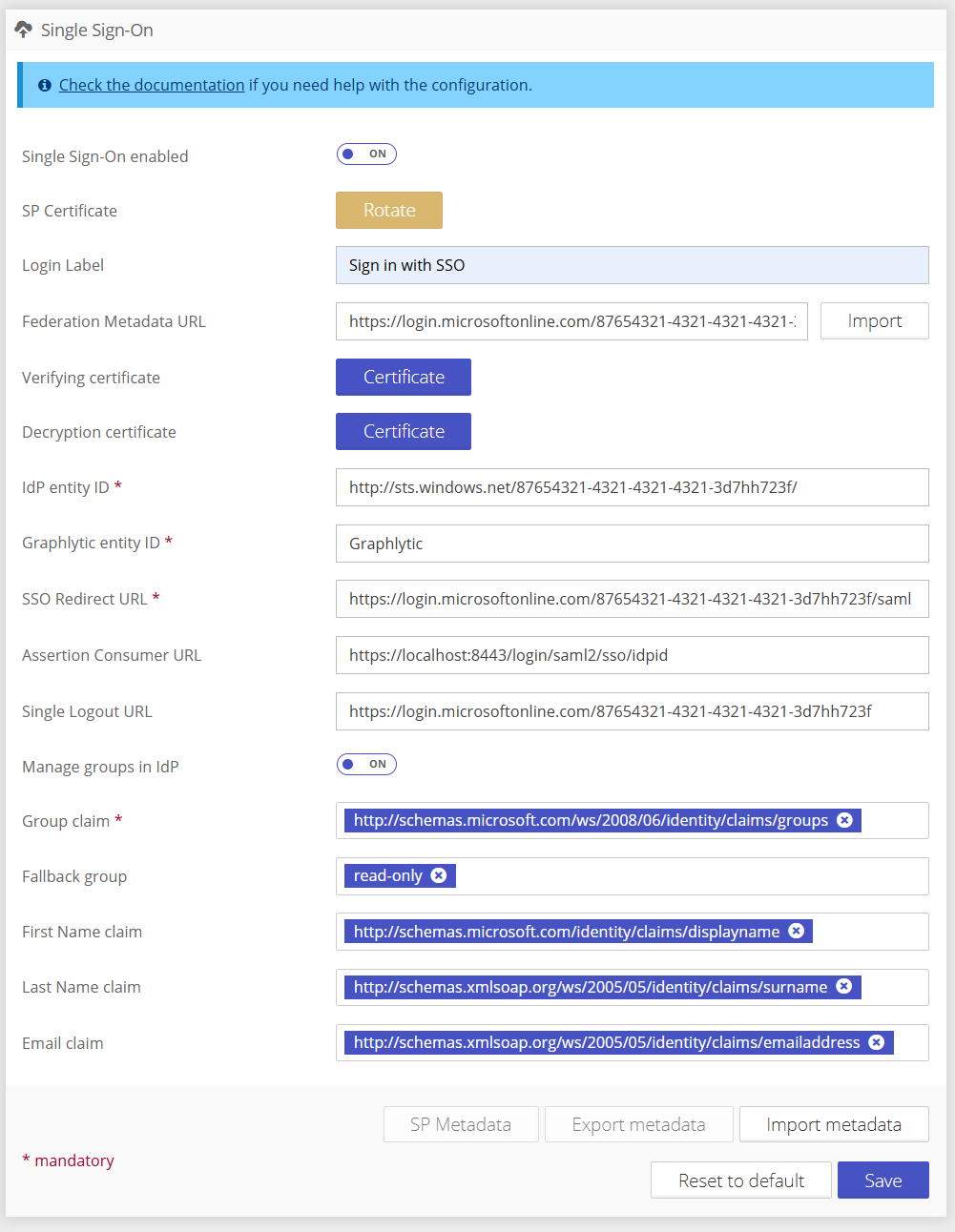The image size is (955, 1232).
Task: Click the IdP entity ID field
Action: [x=633, y=487]
